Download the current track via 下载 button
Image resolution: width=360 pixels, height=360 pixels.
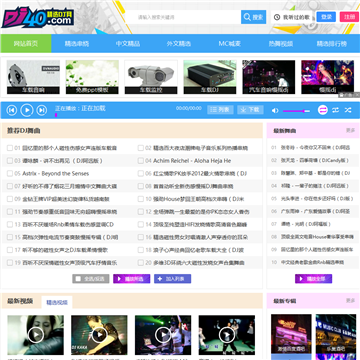click(x=250, y=110)
